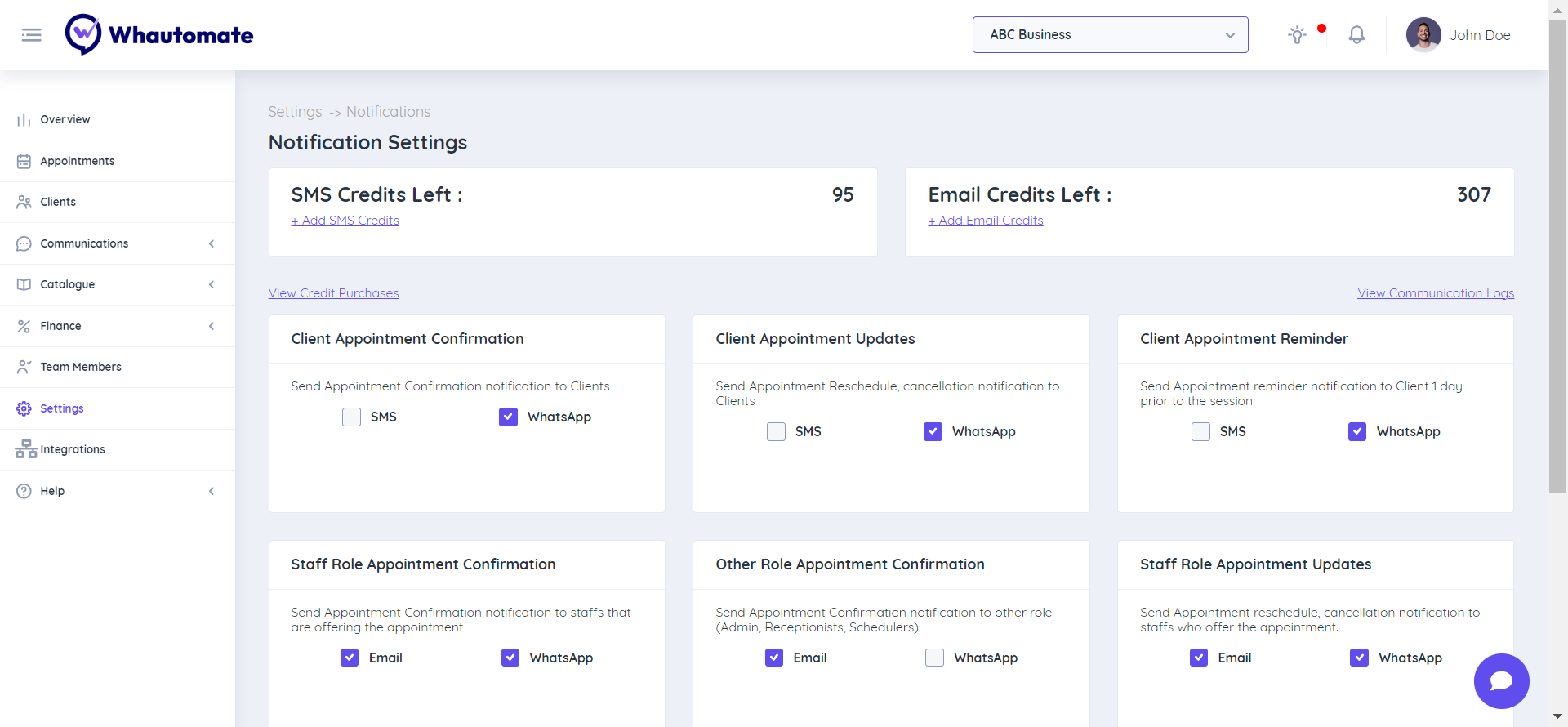Click the Integrations sidebar icon
Screen dimensions: 1568x727
[x=25, y=449]
